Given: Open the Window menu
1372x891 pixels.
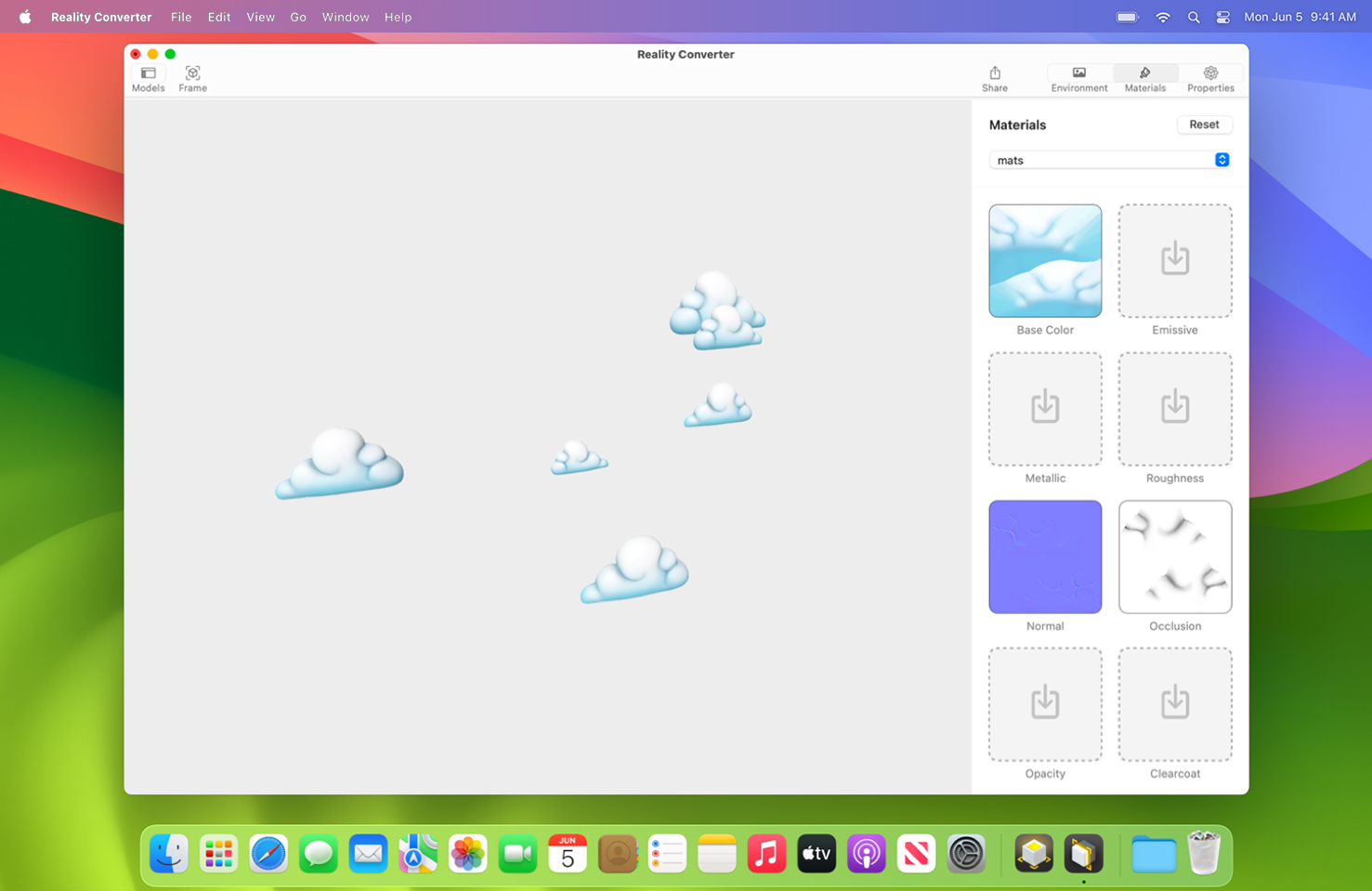Looking at the screenshot, I should coord(346,17).
